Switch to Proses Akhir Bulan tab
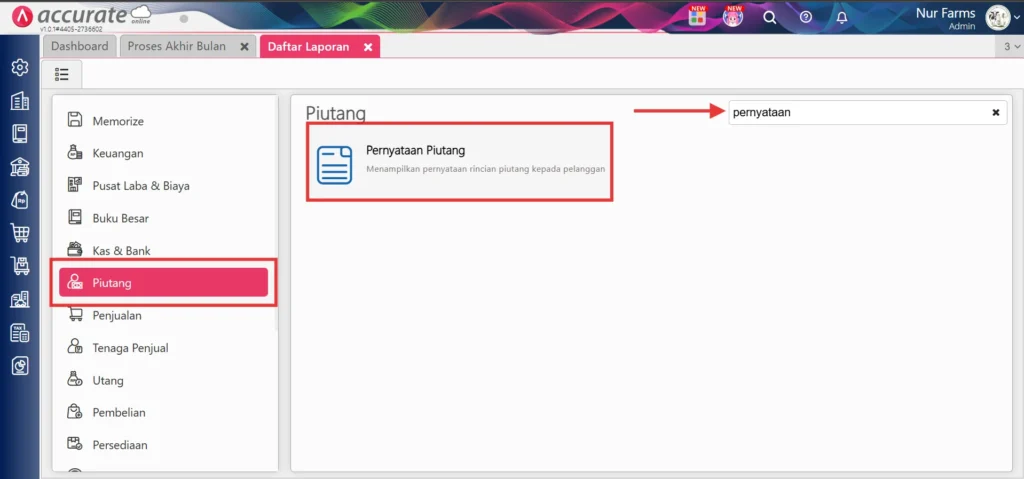This screenshot has width=1024, height=479. (177, 46)
